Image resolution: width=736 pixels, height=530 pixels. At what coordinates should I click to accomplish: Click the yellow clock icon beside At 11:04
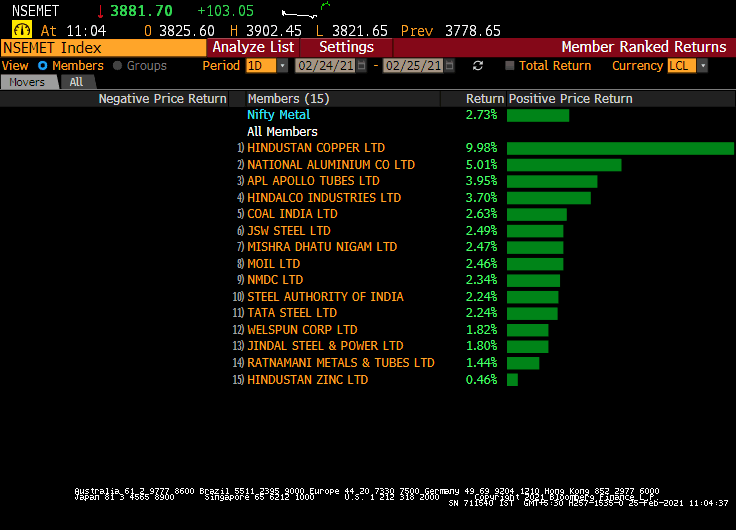coord(21,31)
